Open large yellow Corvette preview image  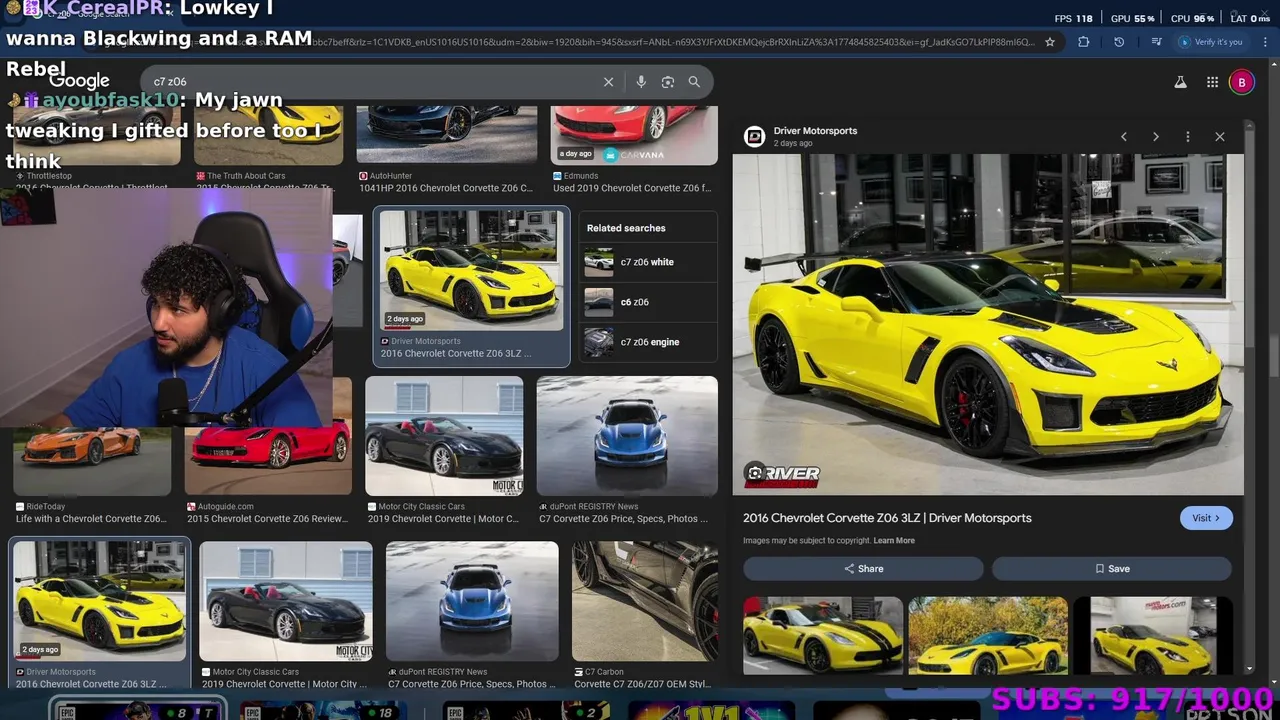tap(988, 324)
